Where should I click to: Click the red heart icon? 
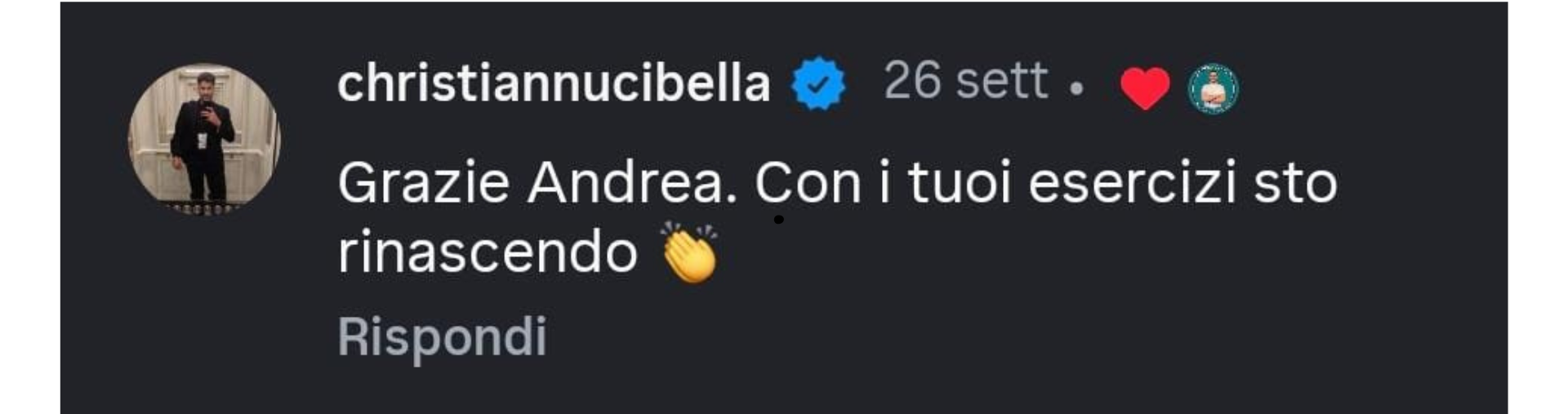point(1145,88)
